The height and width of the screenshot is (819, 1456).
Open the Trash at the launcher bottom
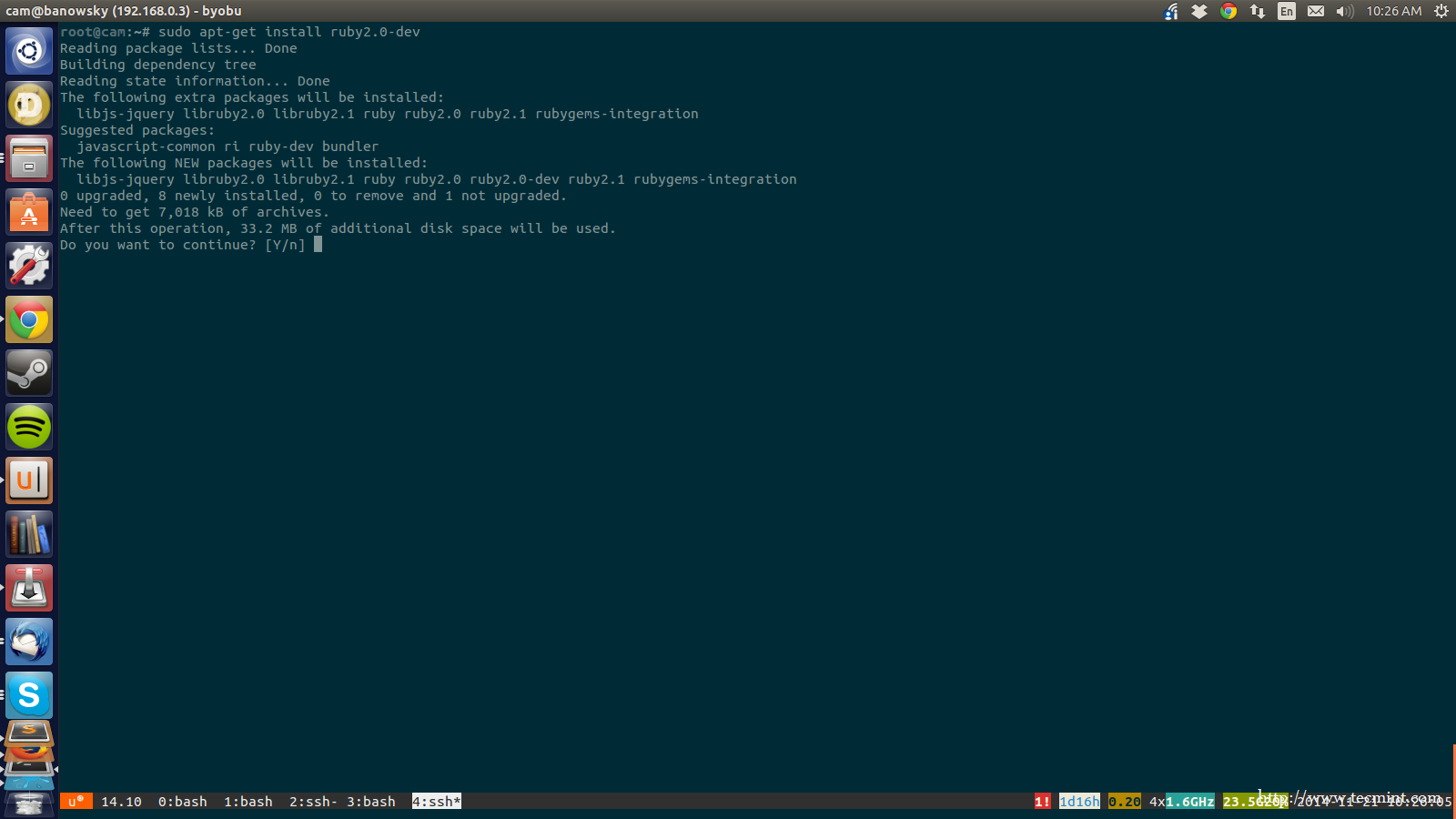(x=29, y=804)
